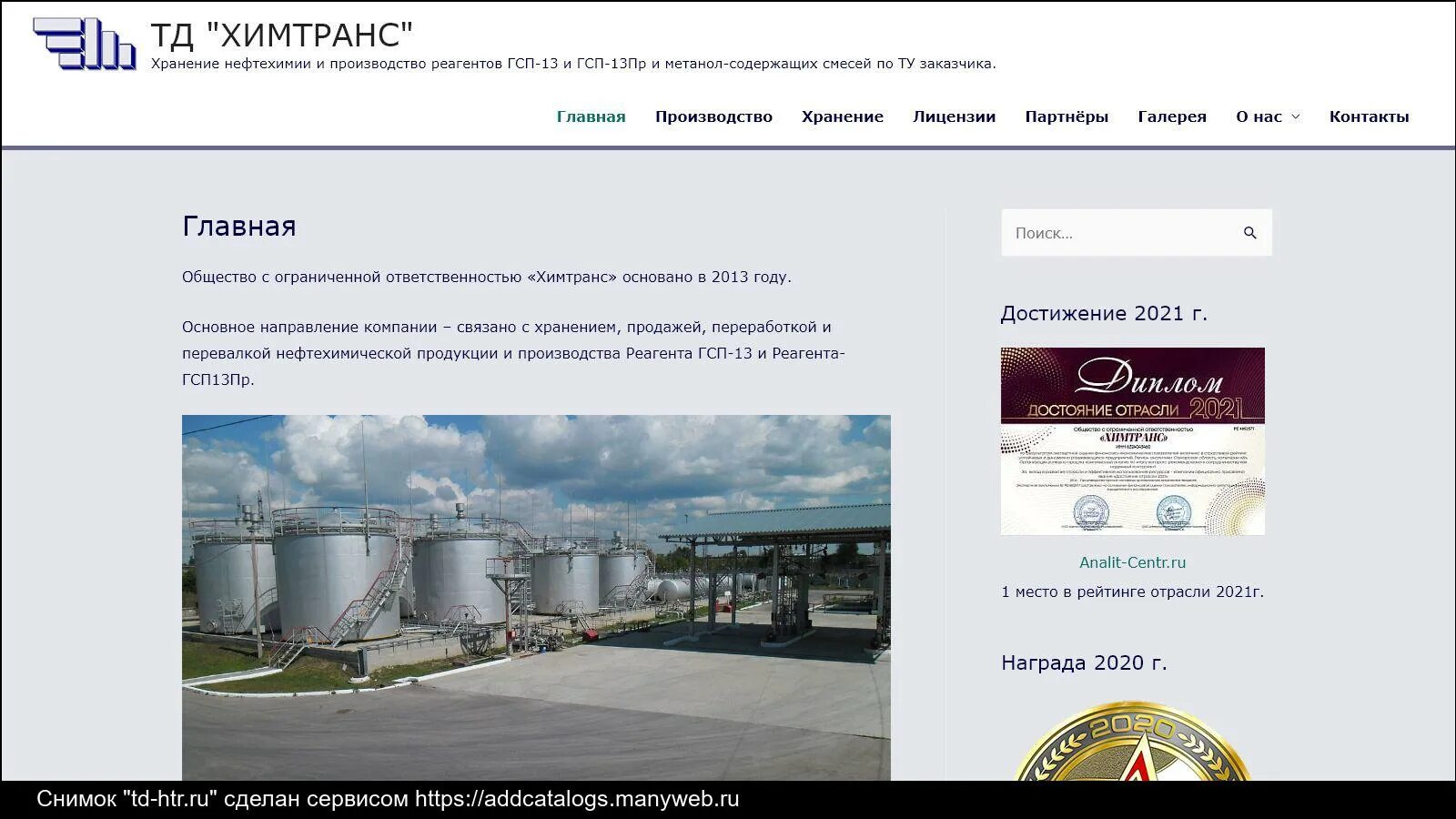View the Галерея page

pos(1172,116)
